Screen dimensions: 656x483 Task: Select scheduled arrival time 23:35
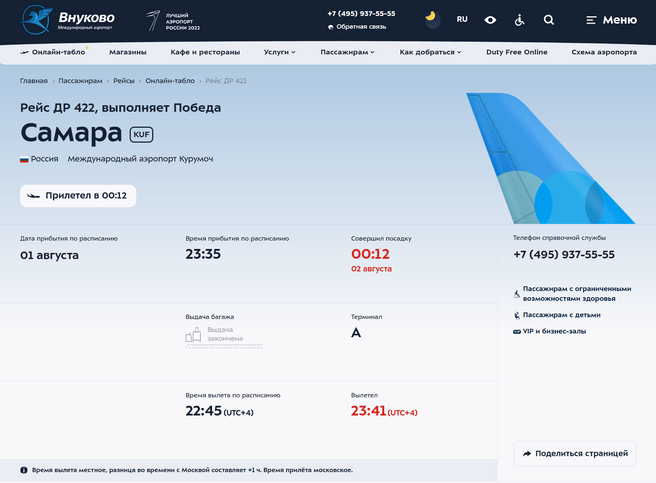(x=203, y=254)
